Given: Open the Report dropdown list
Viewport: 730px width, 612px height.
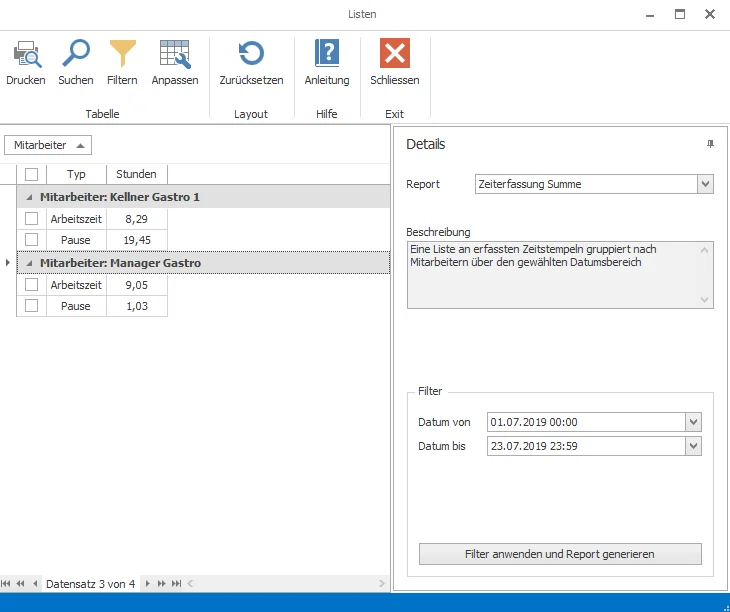Looking at the screenshot, I should 705,184.
